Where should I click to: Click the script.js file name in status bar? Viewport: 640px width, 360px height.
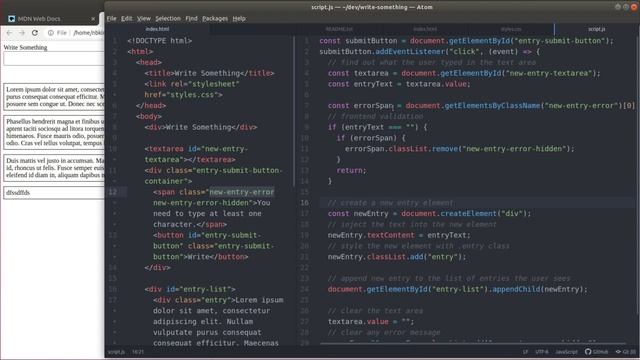point(116,351)
